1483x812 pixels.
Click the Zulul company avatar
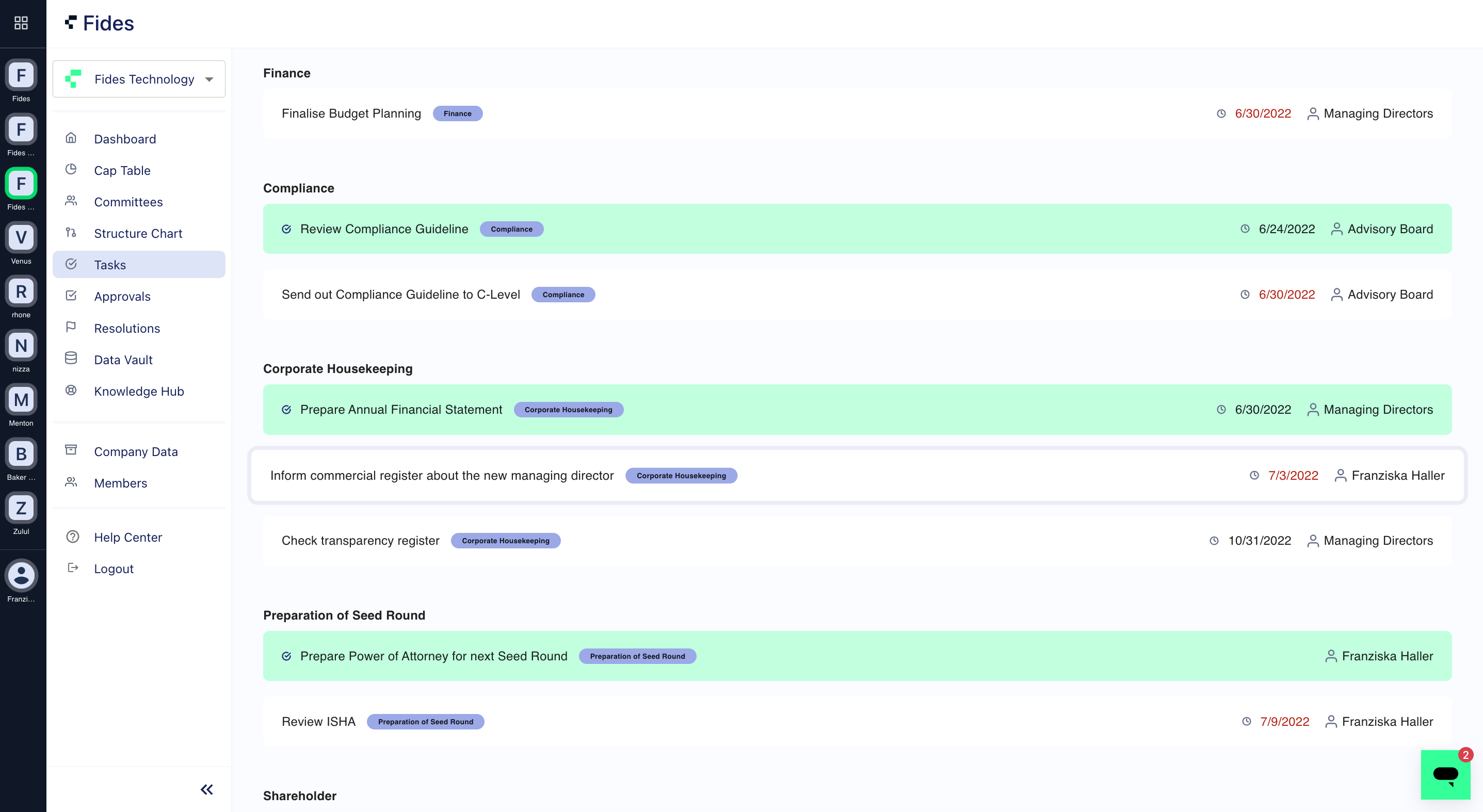click(21, 508)
